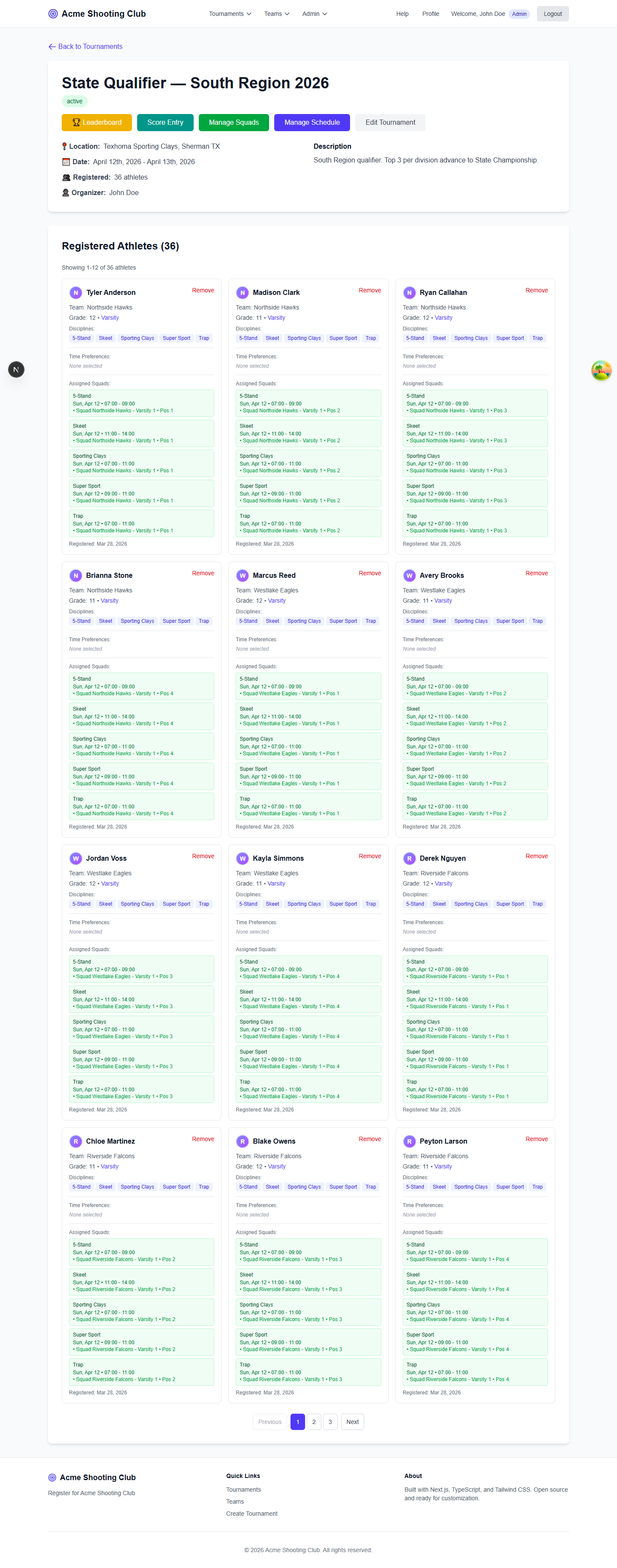Image resolution: width=617 pixels, height=1568 pixels.
Task: Click the back arrow to Tournaments
Action: coord(52,47)
